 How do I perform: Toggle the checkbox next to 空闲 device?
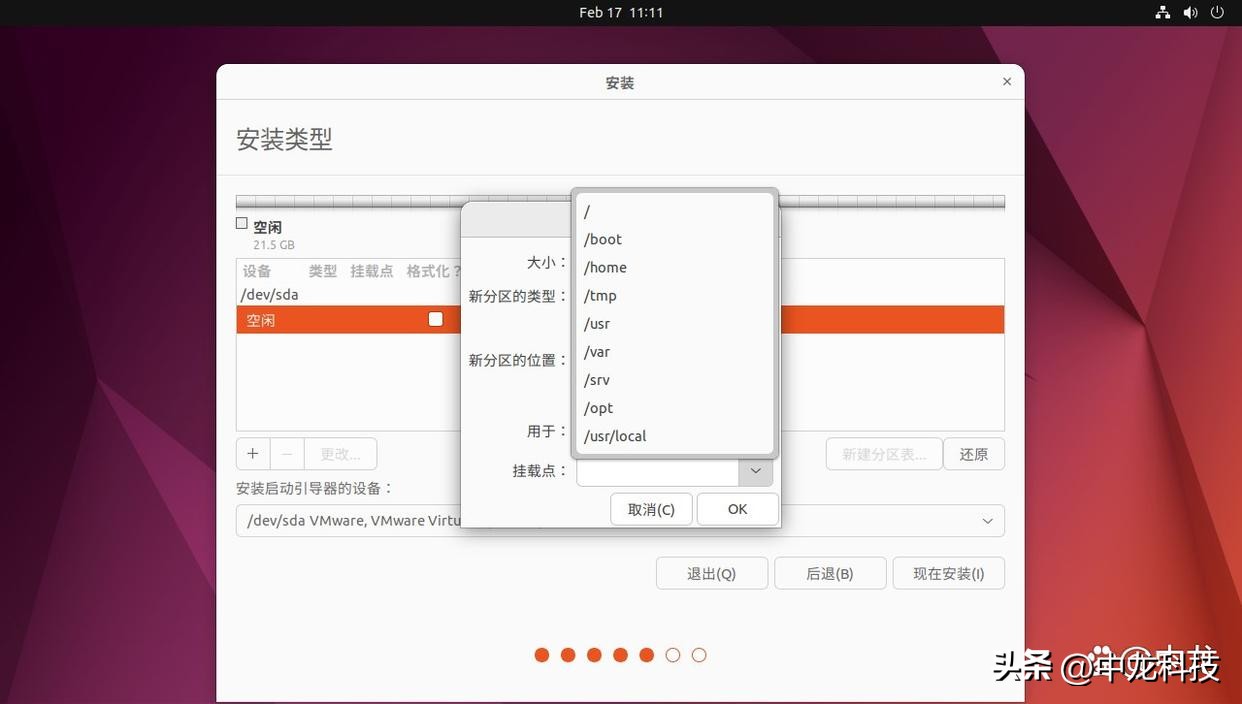241,223
